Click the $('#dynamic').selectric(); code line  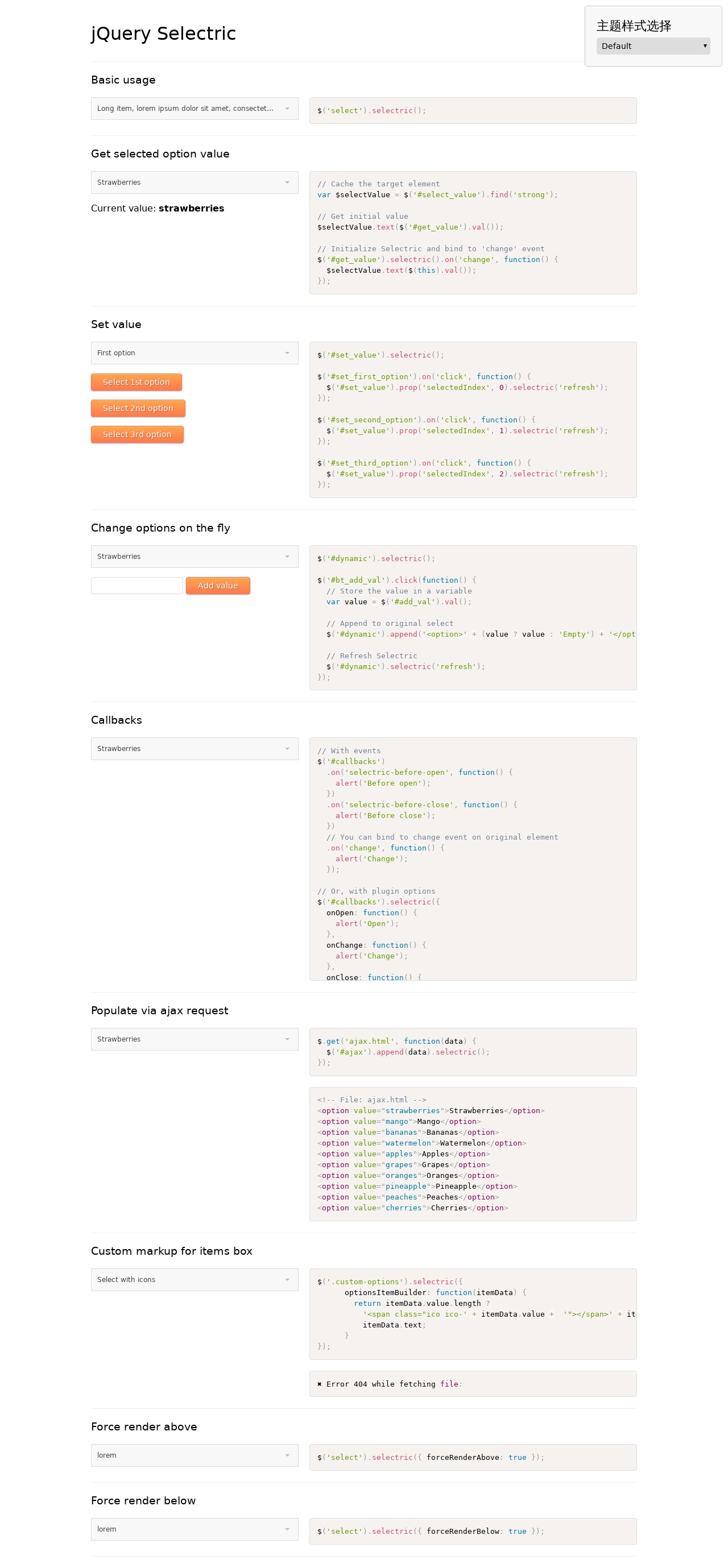pos(376,558)
